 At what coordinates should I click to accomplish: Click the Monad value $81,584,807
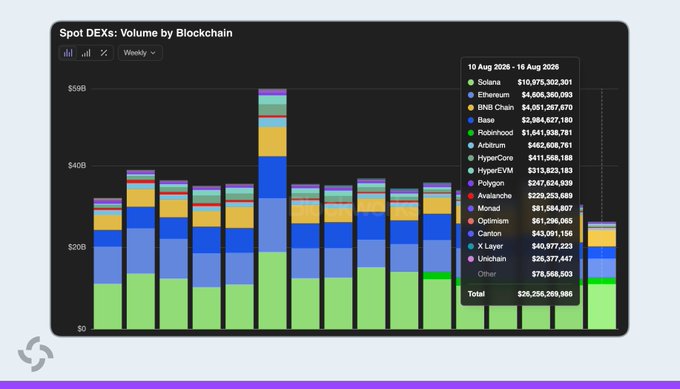pyautogui.click(x=552, y=208)
